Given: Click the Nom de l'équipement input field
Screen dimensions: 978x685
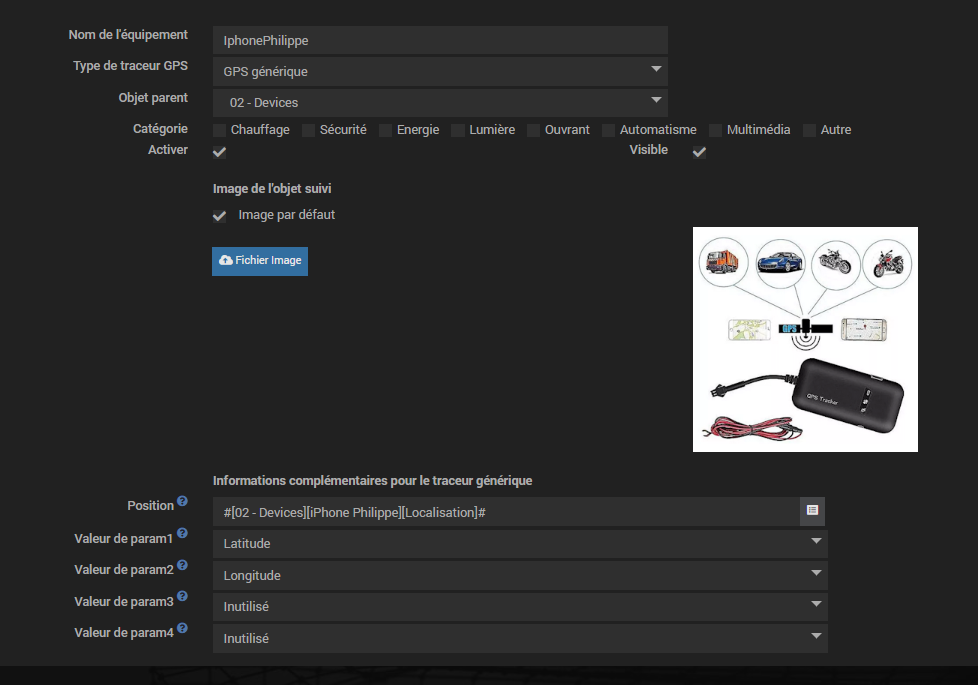Looking at the screenshot, I should coord(440,41).
